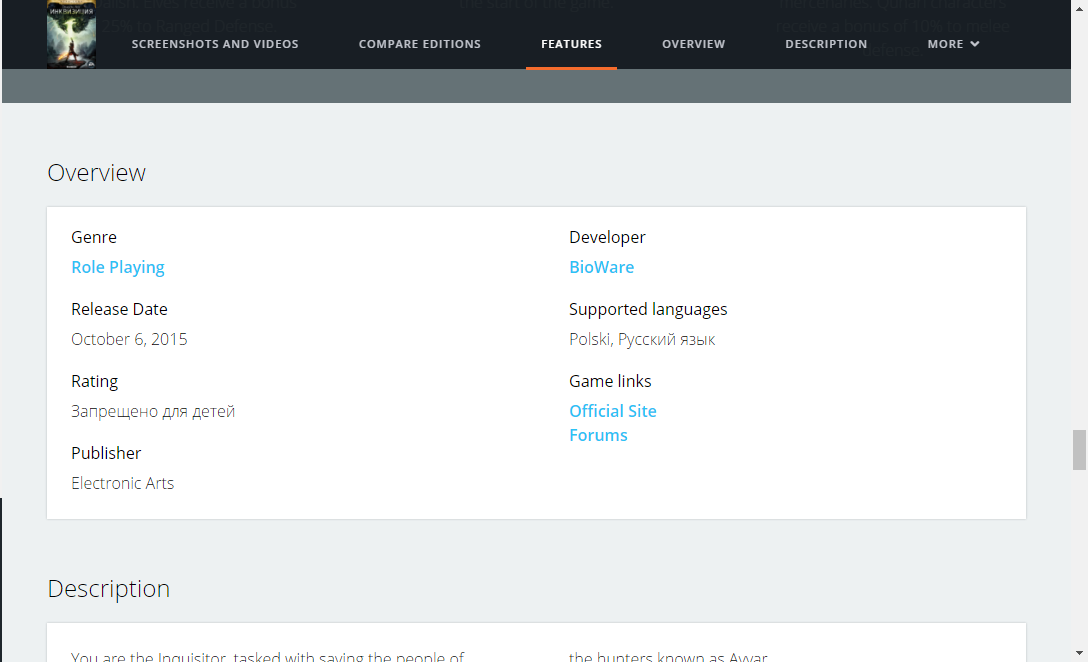Click the Release Date label
The image size is (1088, 662).
pyautogui.click(x=119, y=309)
